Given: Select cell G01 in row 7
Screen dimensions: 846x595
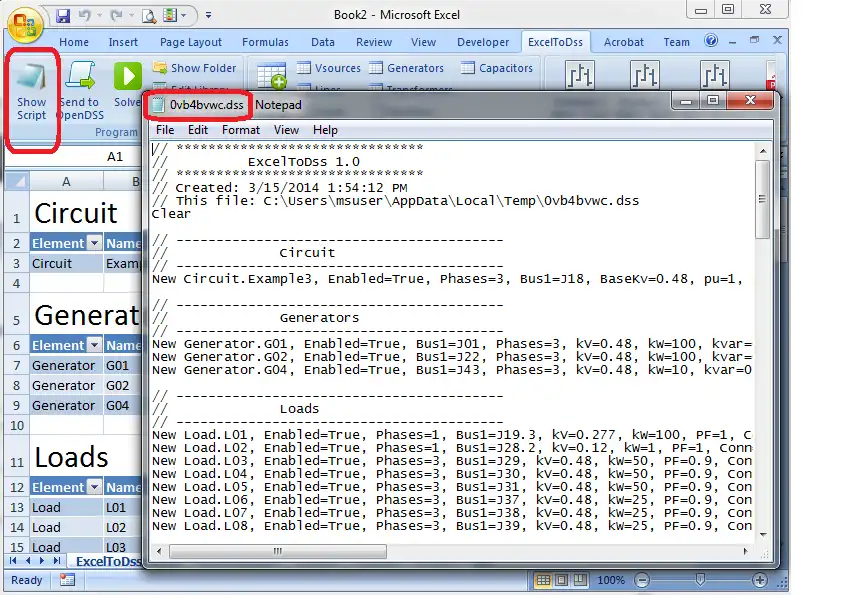Looking at the screenshot, I should (x=122, y=365).
